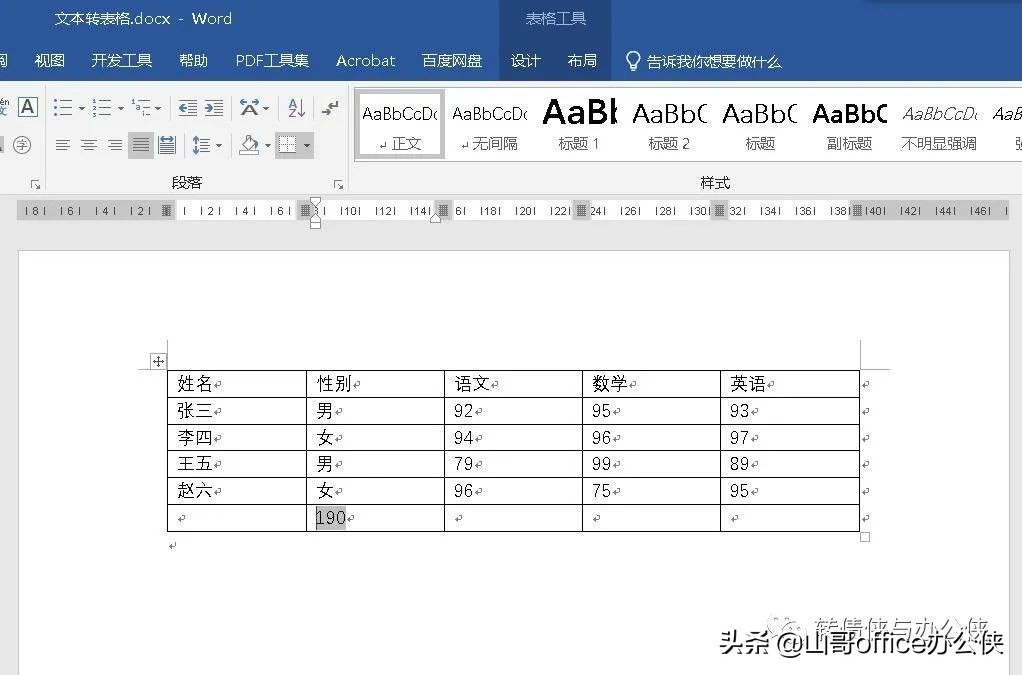Toggle center paragraph alignment
This screenshot has width=1022, height=675.
[89, 143]
